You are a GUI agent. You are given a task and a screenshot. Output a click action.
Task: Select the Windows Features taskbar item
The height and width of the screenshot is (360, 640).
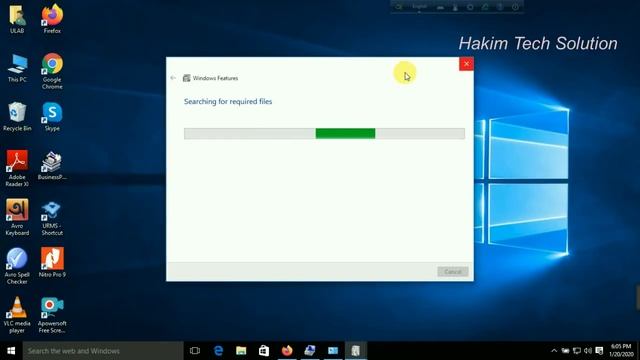click(x=356, y=351)
